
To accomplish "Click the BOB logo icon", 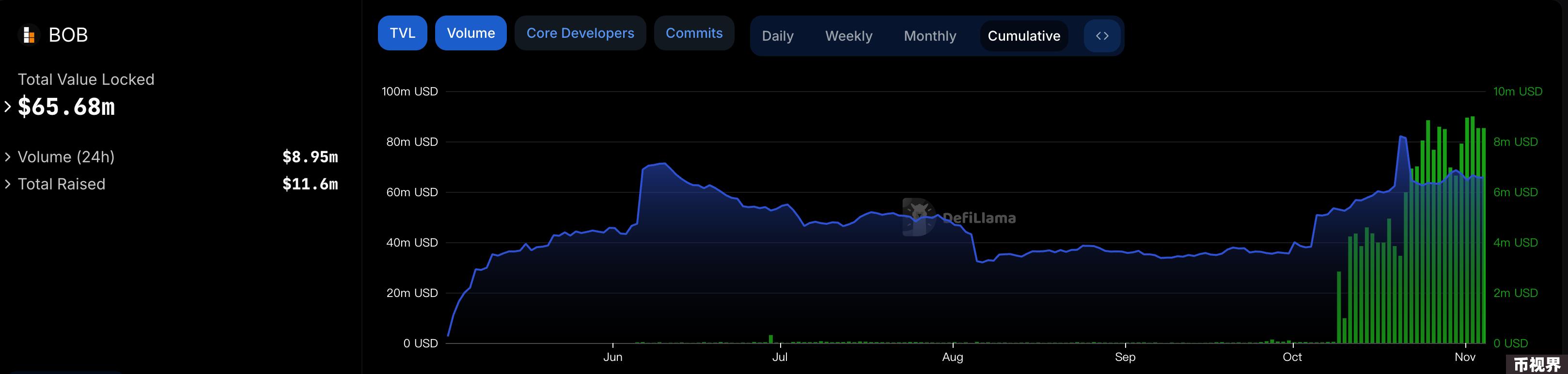I will click(x=28, y=35).
